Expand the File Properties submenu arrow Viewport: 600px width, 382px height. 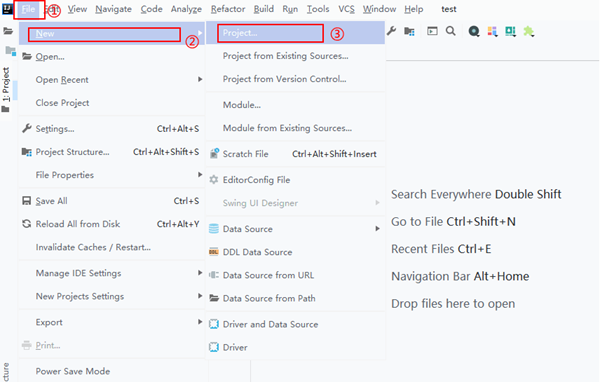click(200, 175)
